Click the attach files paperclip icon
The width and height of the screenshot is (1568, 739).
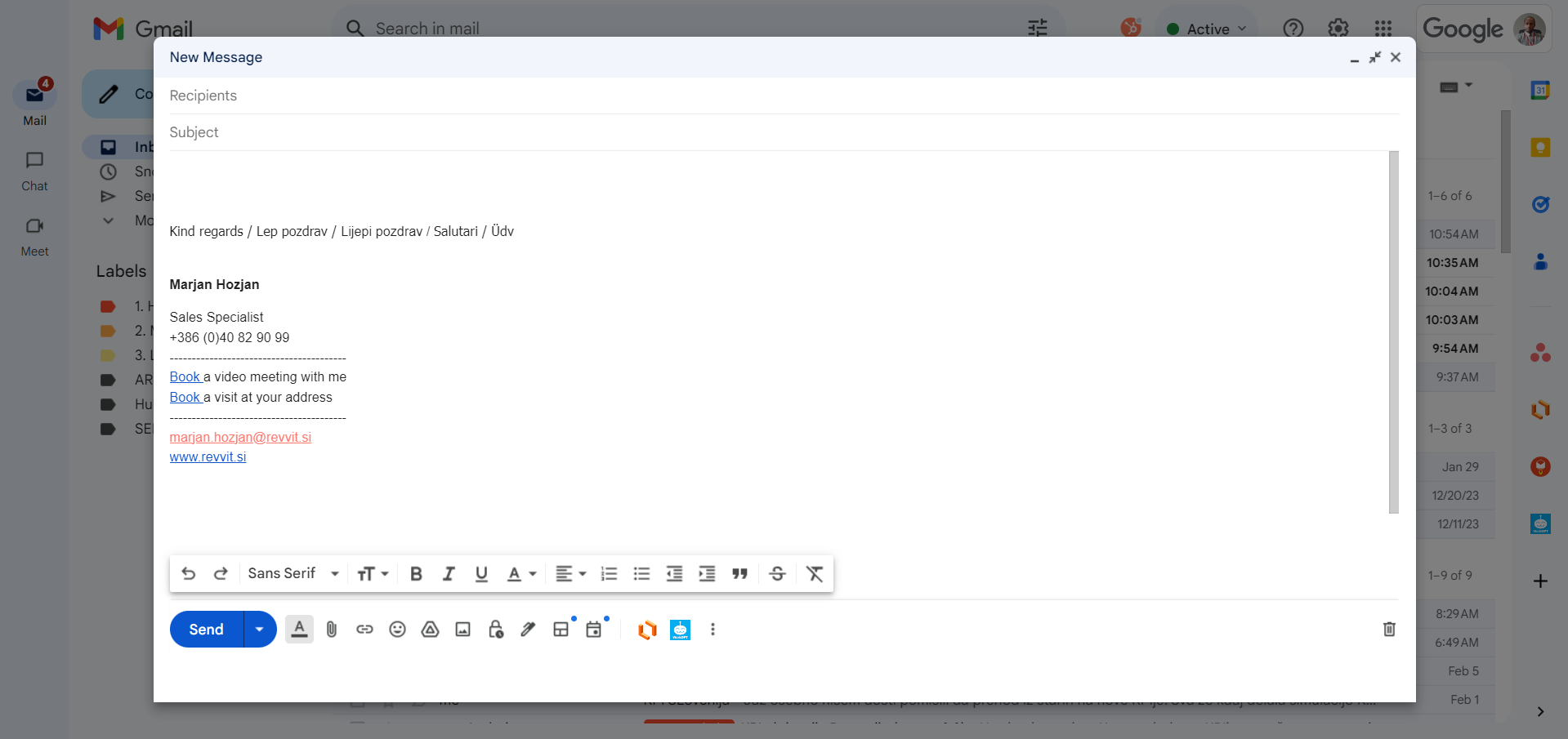[x=332, y=630]
